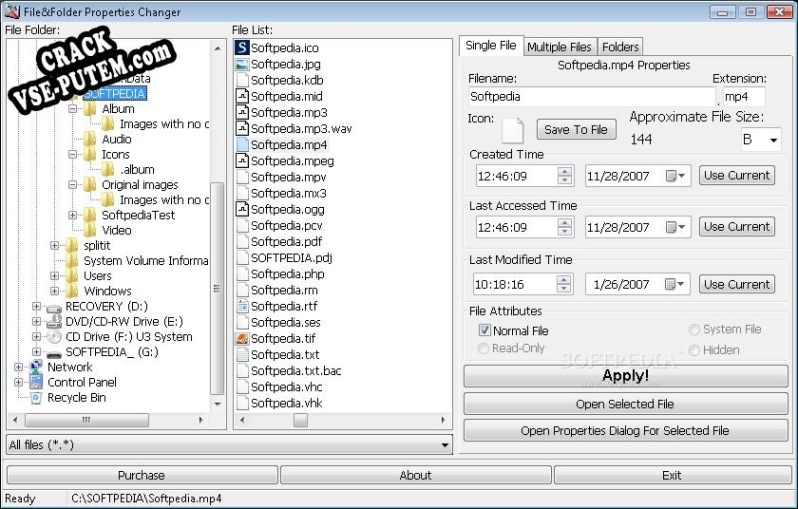Click the RECOVERY (D:) drive icon
The height and width of the screenshot is (509, 798).
54,307
